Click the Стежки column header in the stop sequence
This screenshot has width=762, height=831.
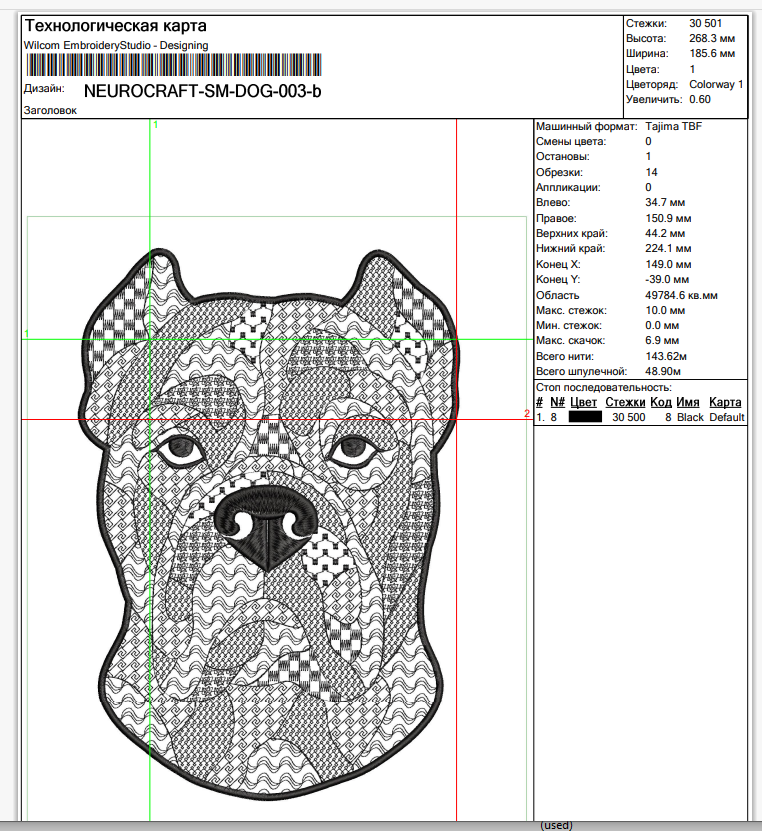[625, 402]
